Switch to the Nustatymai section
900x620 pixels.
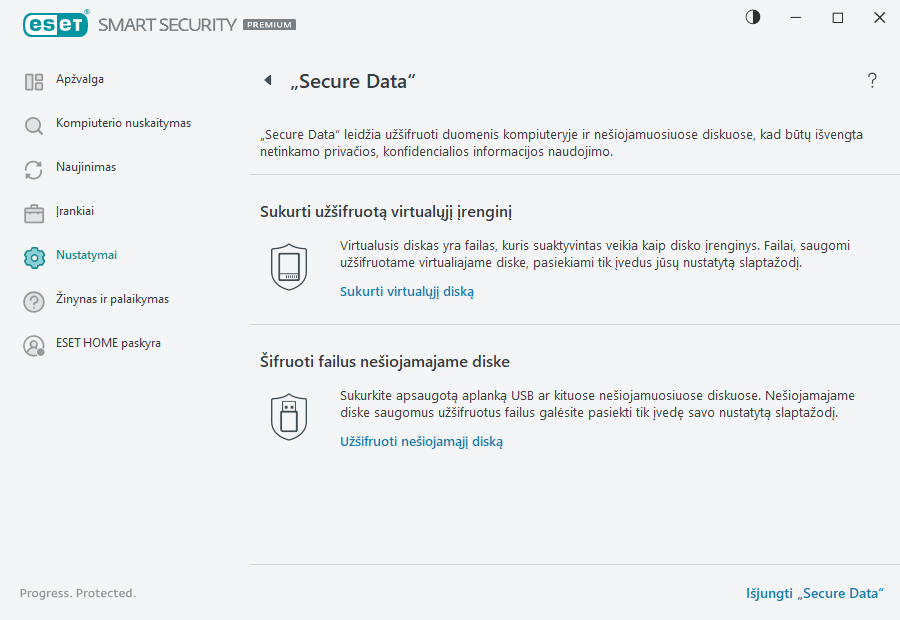(x=88, y=255)
